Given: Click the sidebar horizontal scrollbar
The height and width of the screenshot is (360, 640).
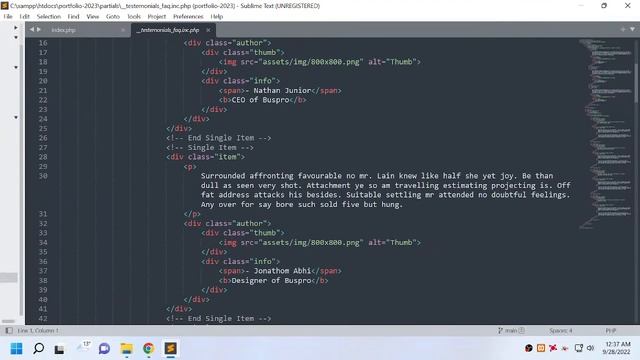Looking at the screenshot, I should click(8, 321).
